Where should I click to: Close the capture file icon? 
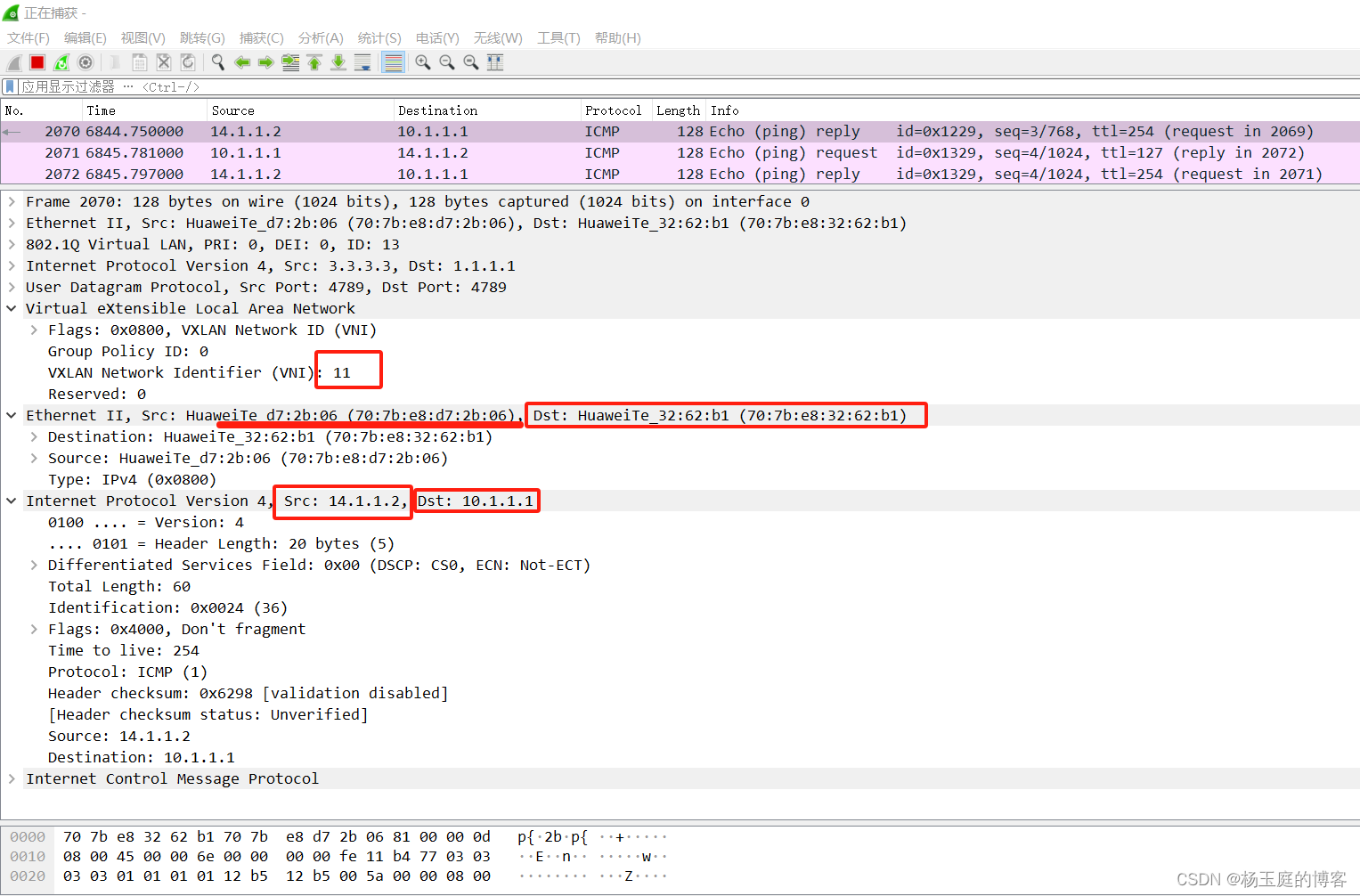coord(164,62)
